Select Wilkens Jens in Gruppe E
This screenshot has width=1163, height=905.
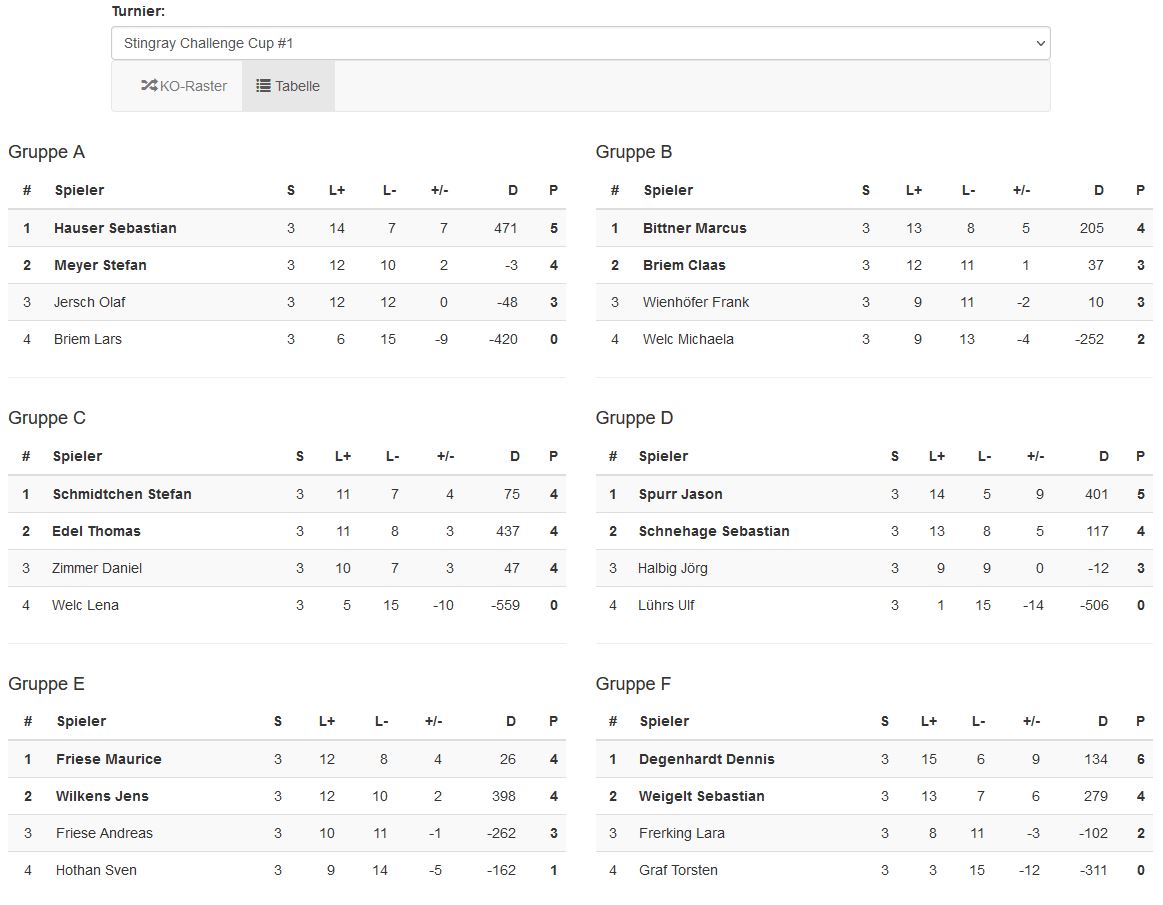(x=102, y=796)
